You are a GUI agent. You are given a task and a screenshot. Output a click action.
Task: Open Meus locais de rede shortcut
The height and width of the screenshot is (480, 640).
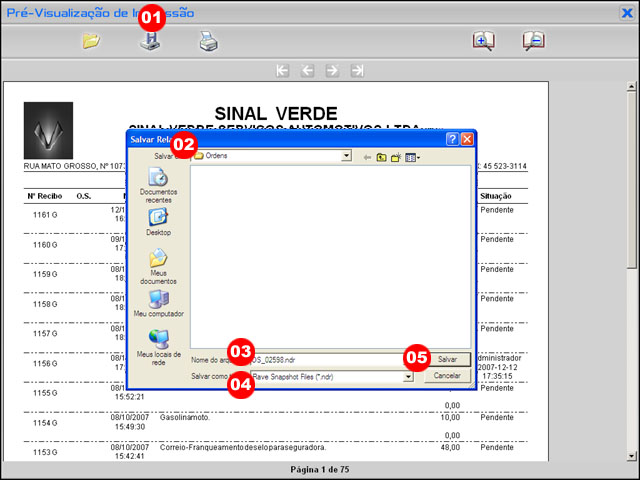(158, 348)
